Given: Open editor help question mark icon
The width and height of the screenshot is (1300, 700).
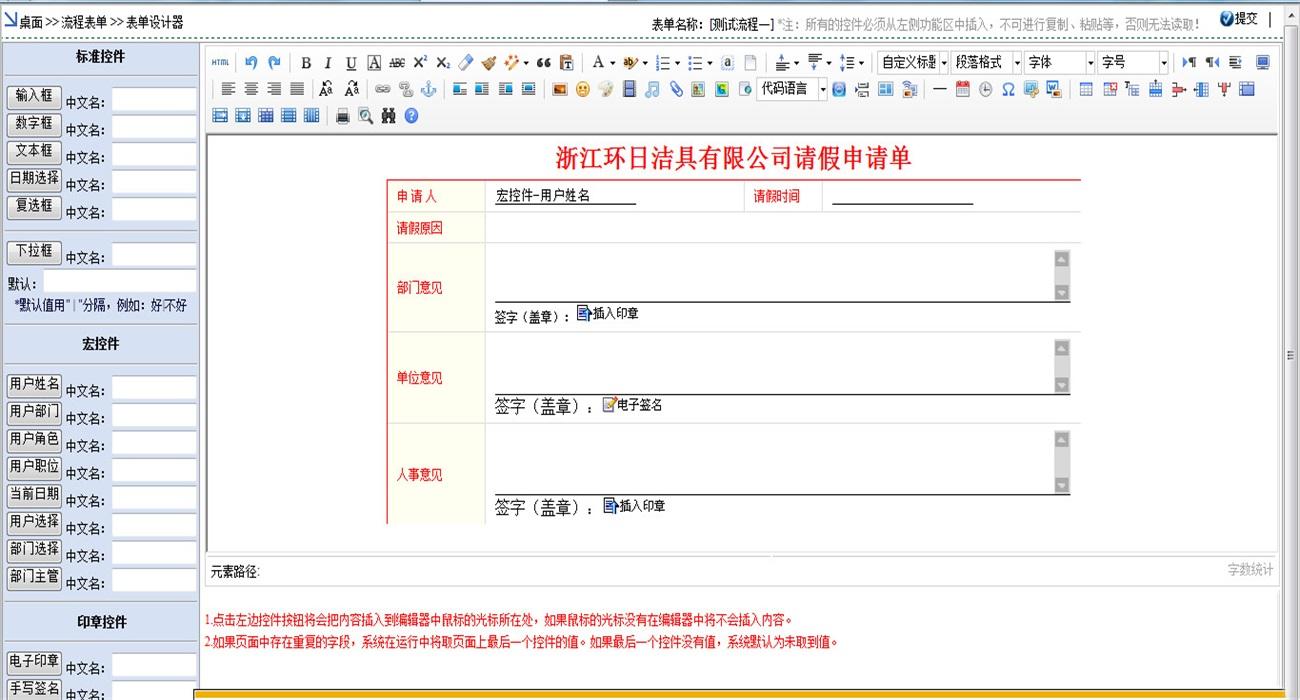Looking at the screenshot, I should pyautogui.click(x=411, y=116).
